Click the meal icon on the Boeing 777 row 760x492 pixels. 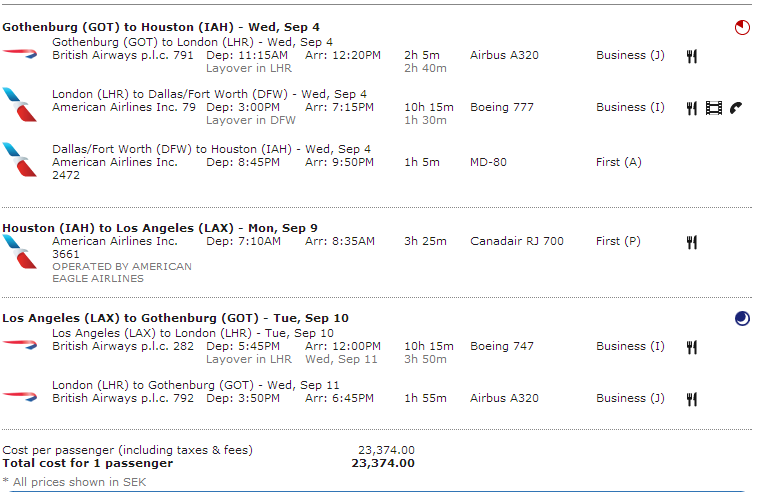[x=691, y=108]
